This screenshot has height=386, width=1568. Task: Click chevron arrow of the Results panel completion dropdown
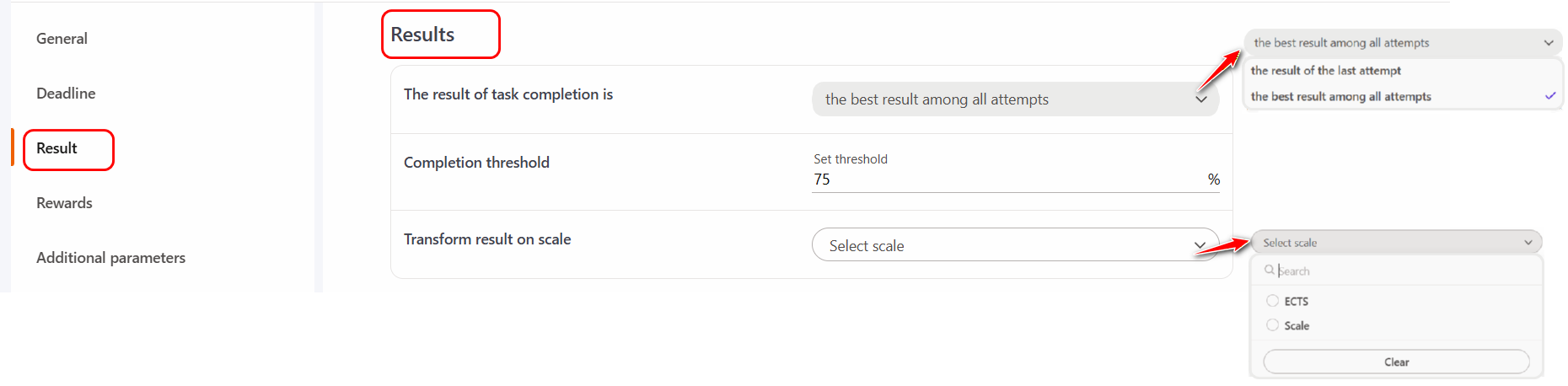1201,99
